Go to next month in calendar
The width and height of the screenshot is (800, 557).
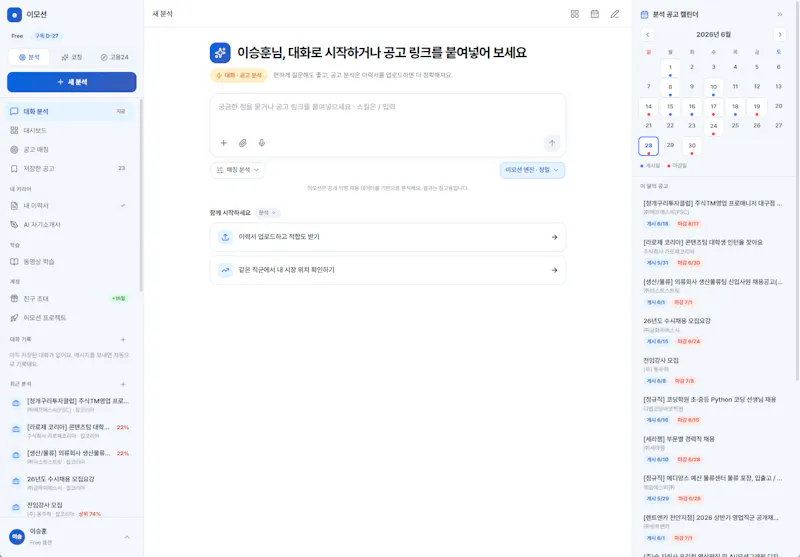(x=780, y=35)
